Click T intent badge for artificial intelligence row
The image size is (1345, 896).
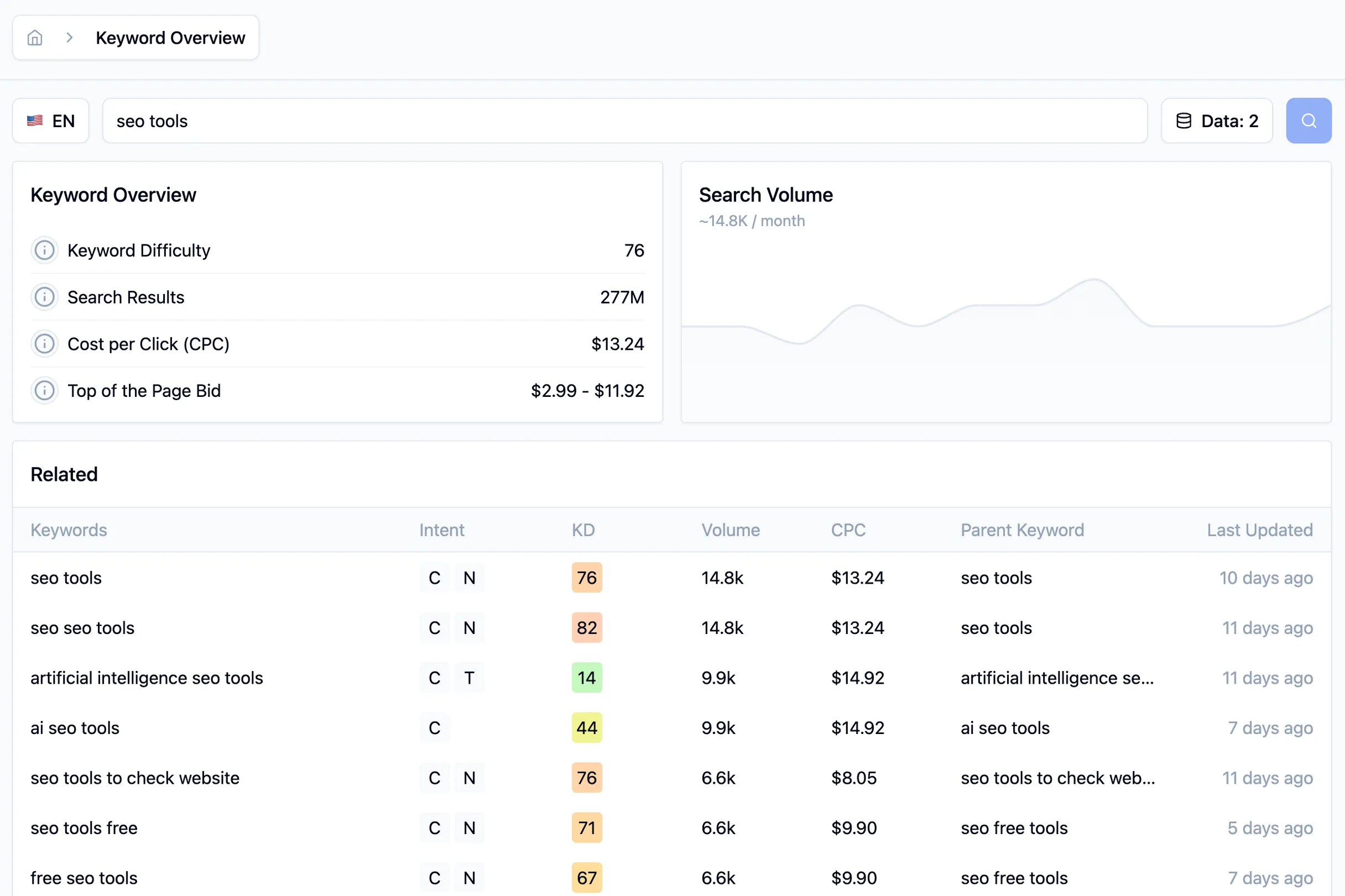point(470,678)
